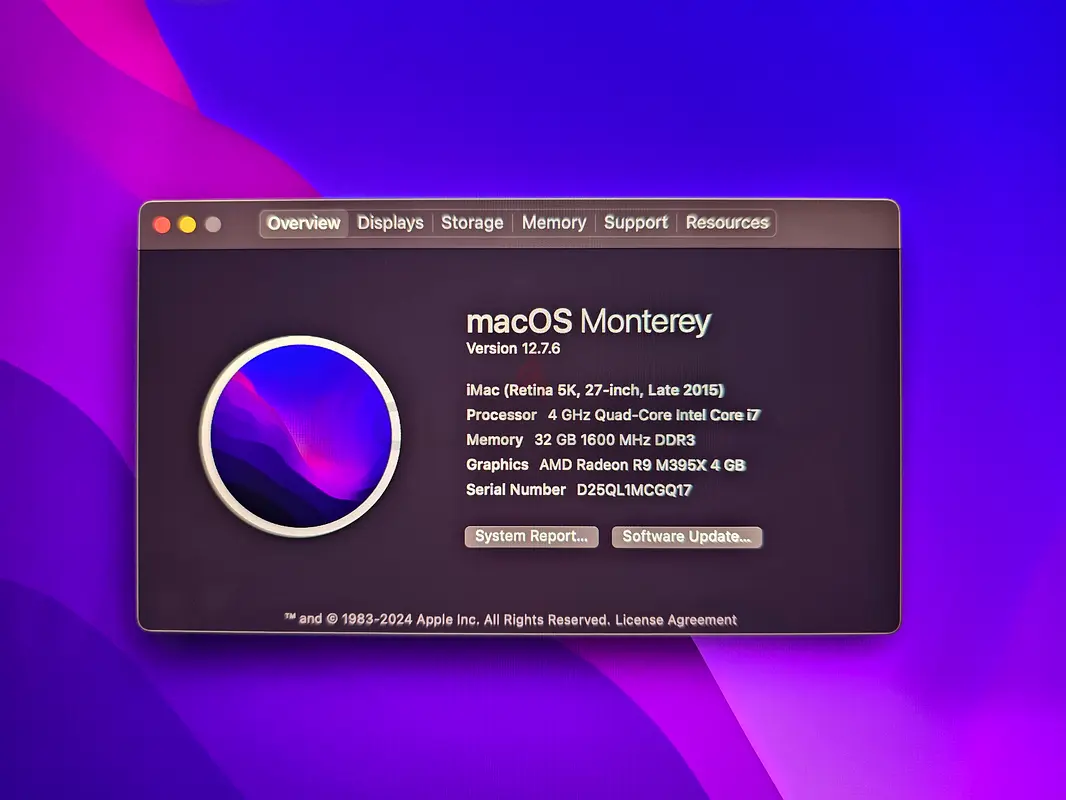Screen dimensions: 1066x800
Task: Minimize window with the yellow button
Action: click(188, 225)
